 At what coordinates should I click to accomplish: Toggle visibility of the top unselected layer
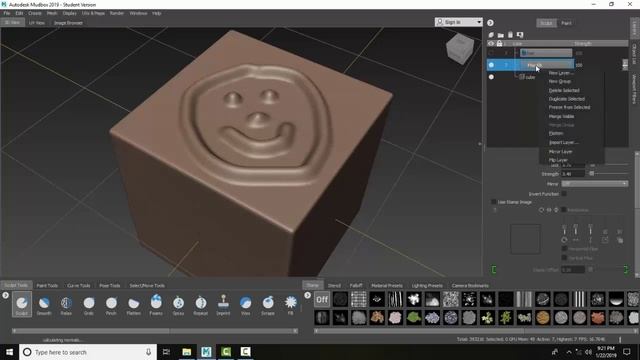(491, 53)
